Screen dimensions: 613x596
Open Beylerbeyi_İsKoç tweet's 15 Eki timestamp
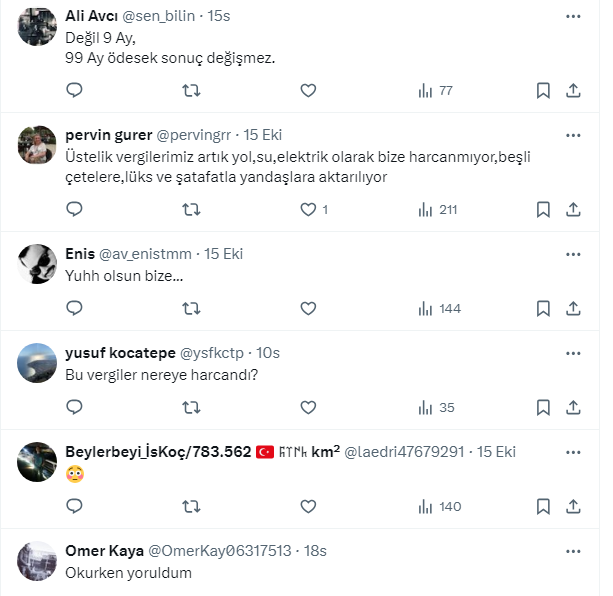pos(497,452)
